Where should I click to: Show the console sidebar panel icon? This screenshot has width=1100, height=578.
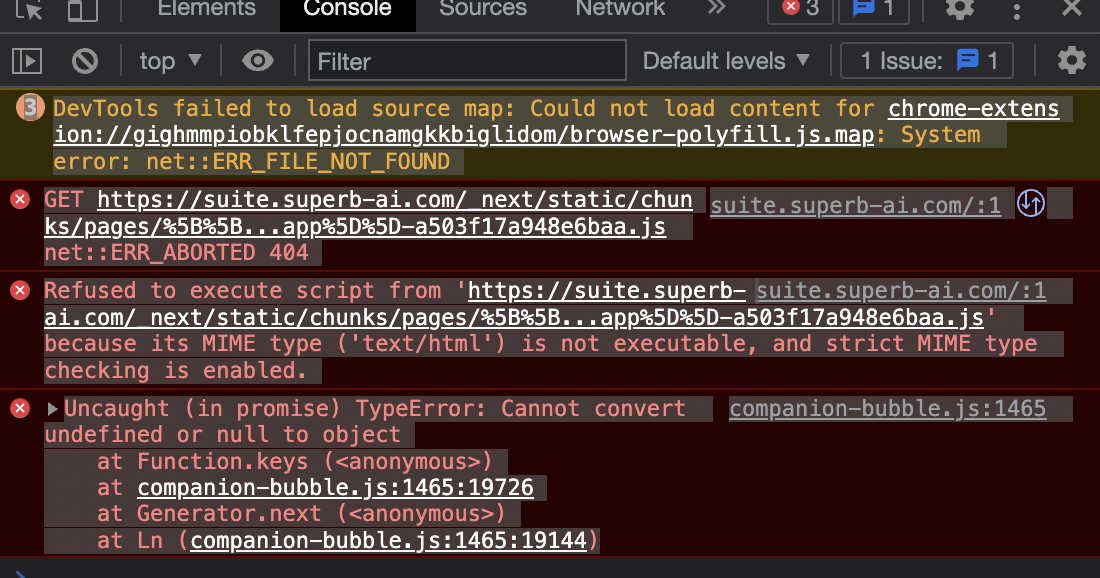coord(27,61)
